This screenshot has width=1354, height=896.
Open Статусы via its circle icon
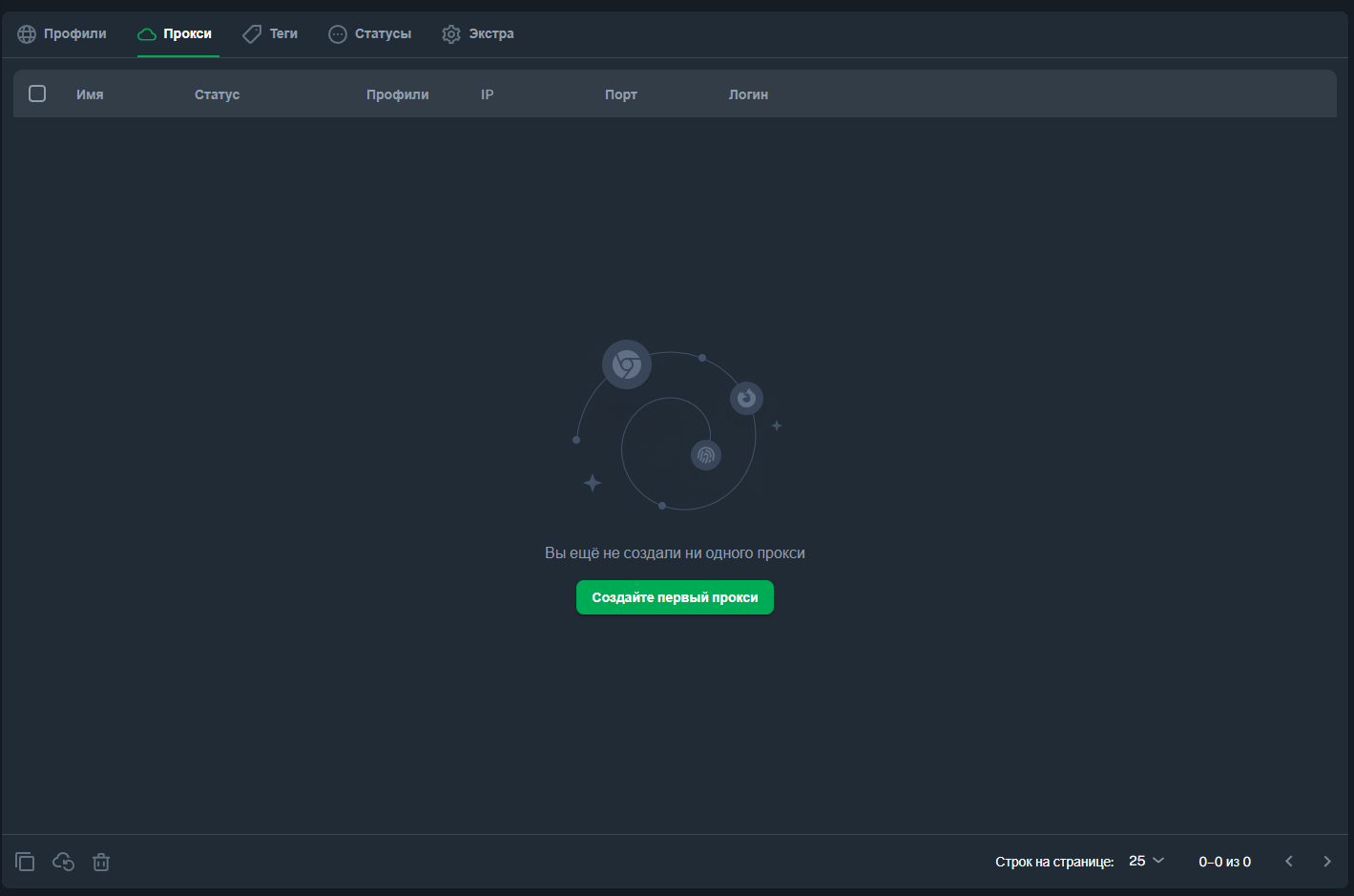[x=338, y=34]
